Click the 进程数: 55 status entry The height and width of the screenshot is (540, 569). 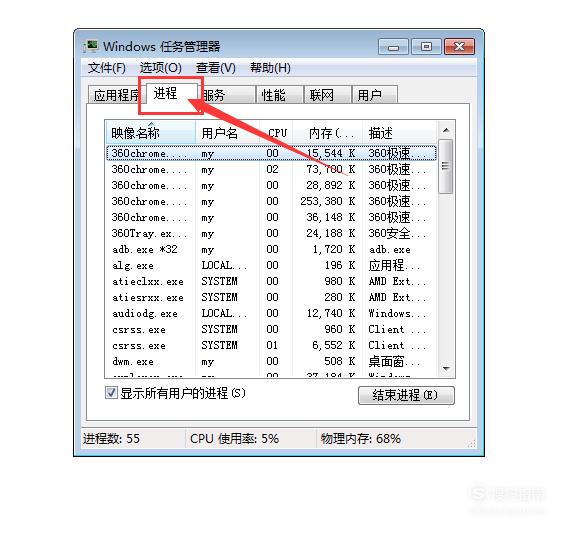tap(112, 439)
